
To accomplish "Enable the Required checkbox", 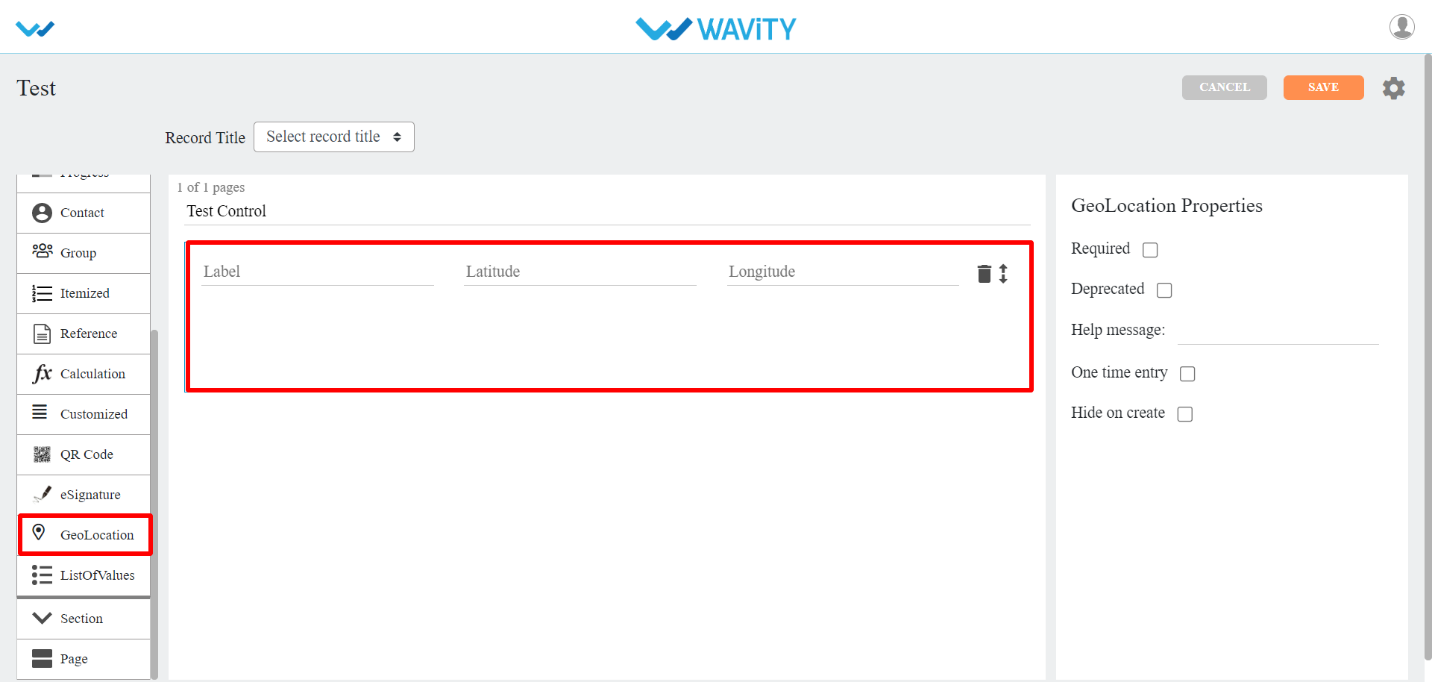I will (x=1150, y=250).
